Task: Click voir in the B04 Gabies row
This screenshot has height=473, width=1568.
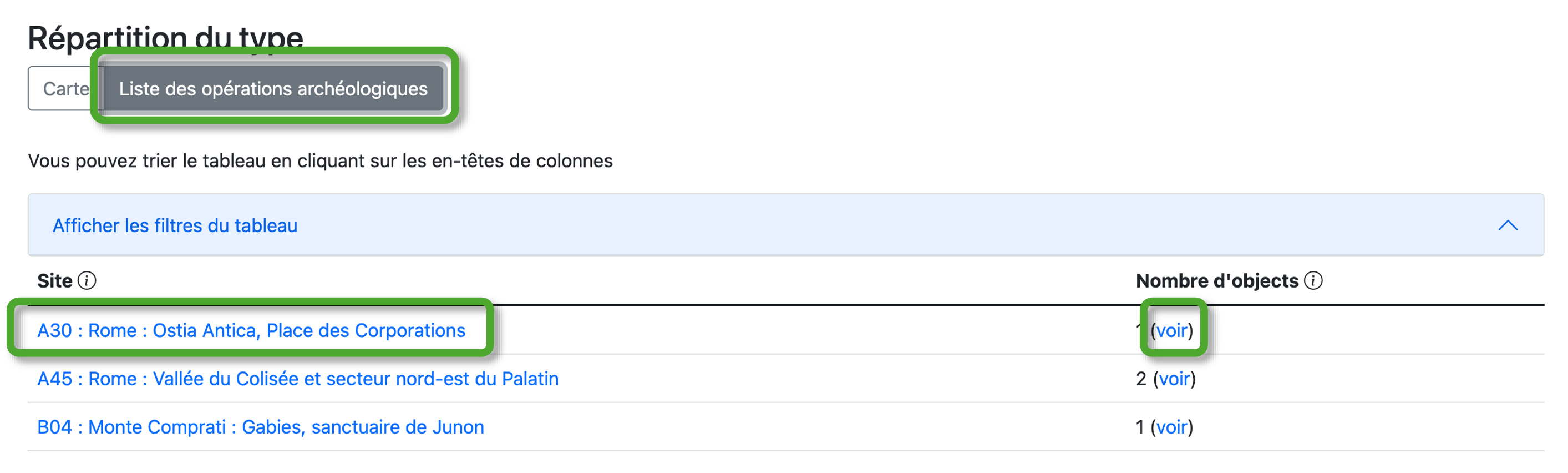Action: (x=1172, y=427)
